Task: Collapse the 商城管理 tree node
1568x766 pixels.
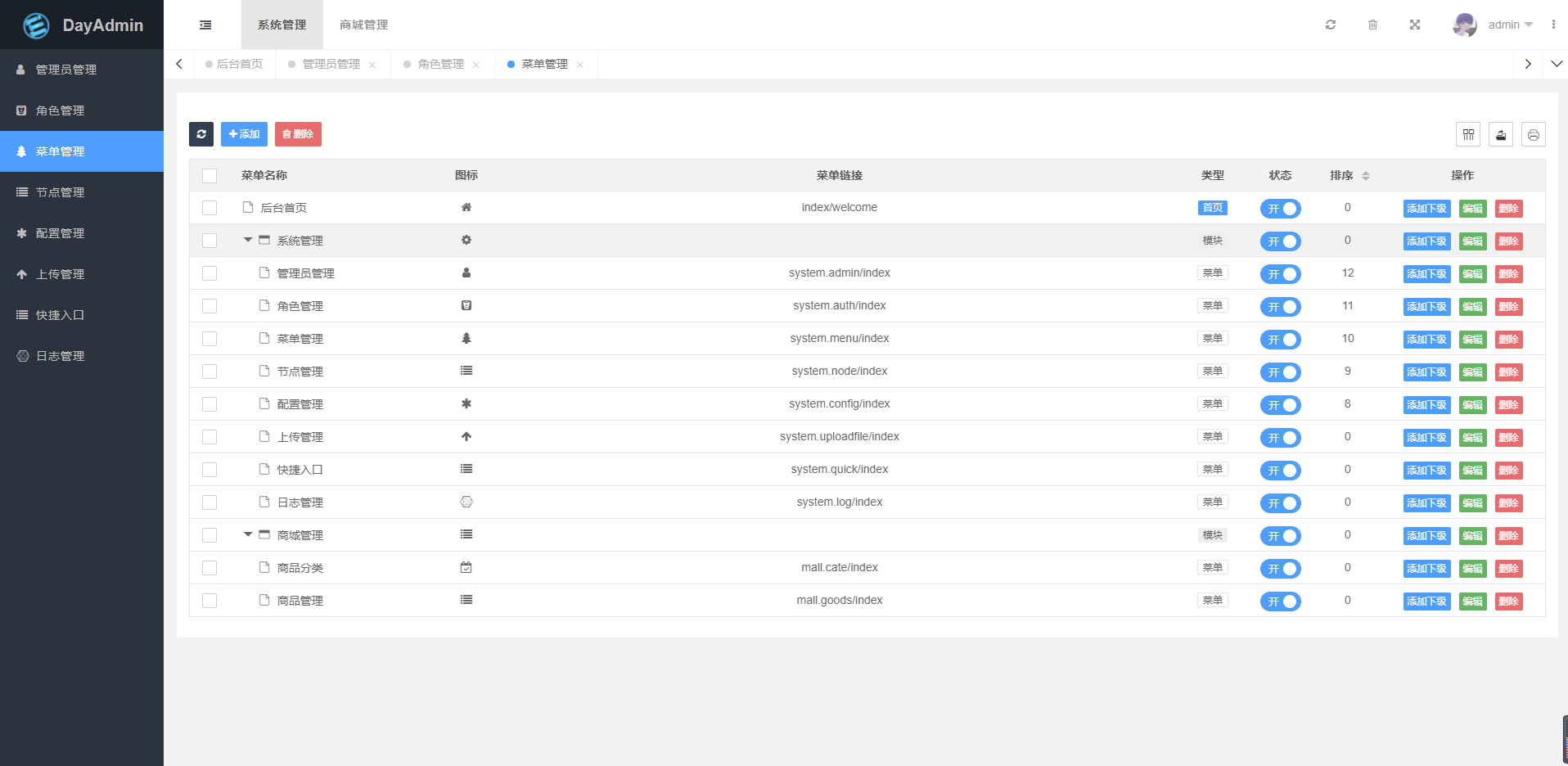Action: (x=248, y=534)
